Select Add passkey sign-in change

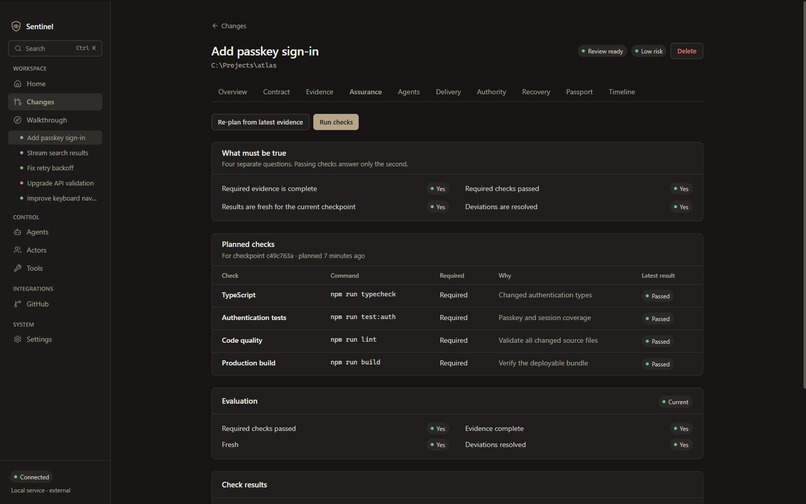coord(55,138)
